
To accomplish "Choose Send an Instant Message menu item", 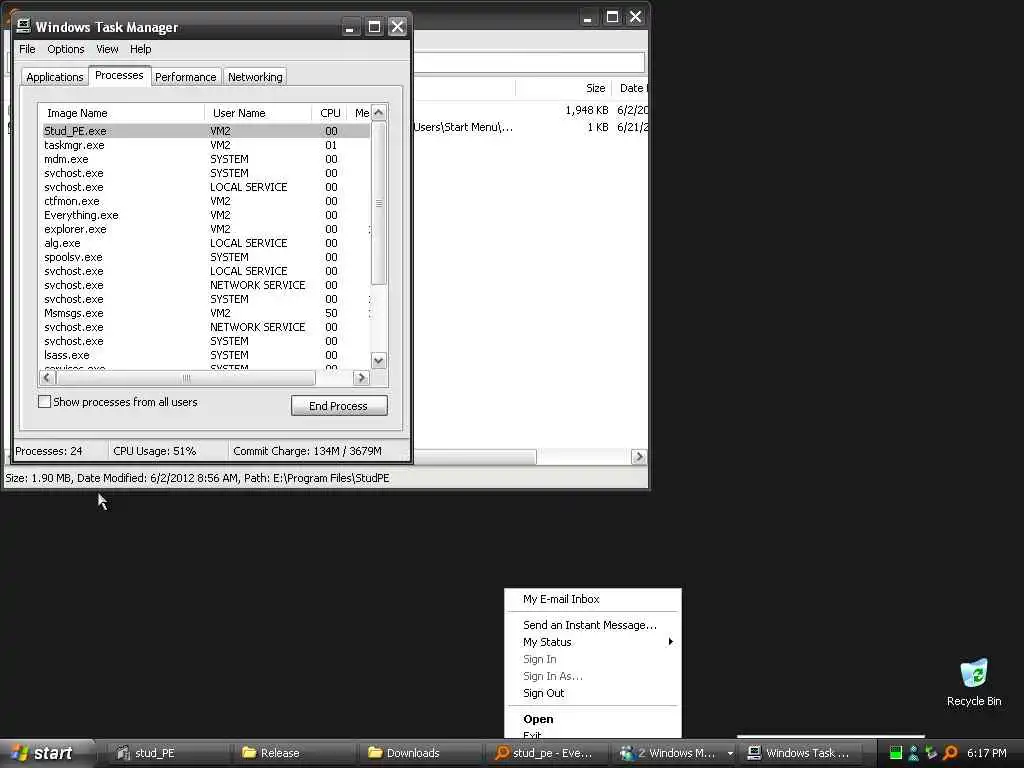I will 593,625.
